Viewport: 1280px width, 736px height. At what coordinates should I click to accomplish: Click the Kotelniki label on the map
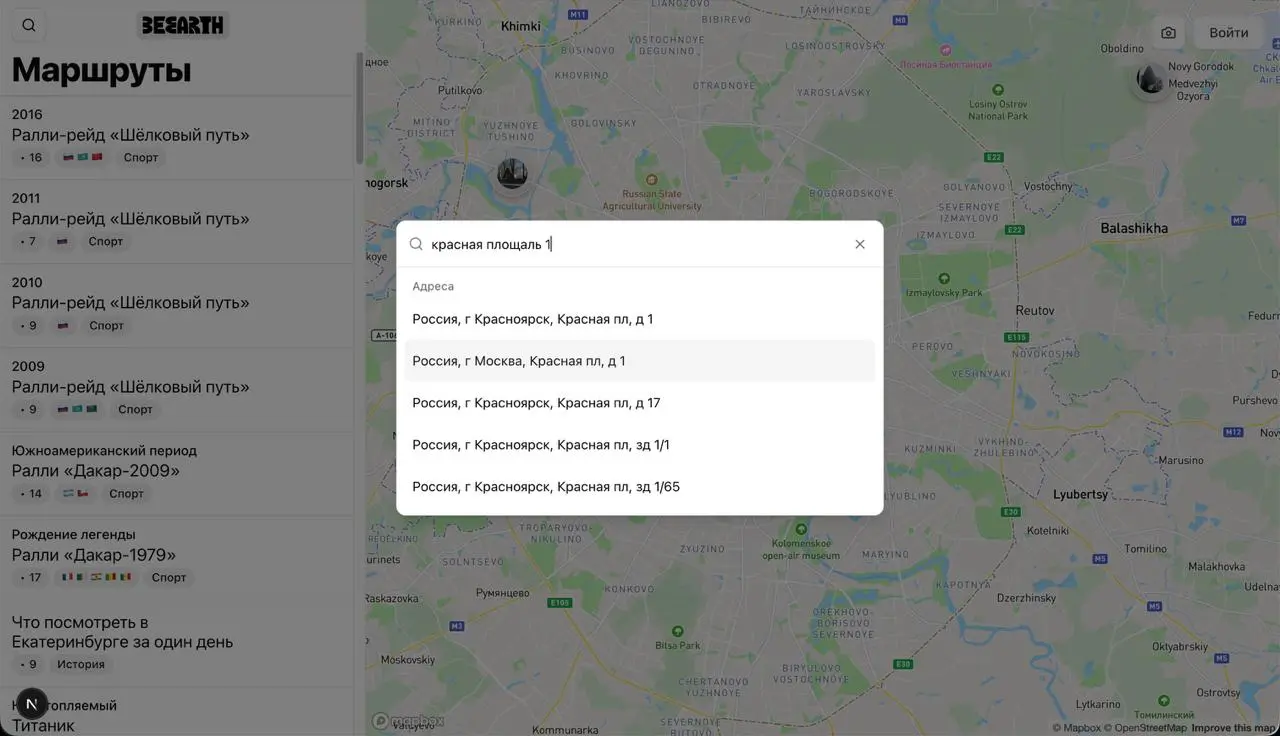point(1048,531)
